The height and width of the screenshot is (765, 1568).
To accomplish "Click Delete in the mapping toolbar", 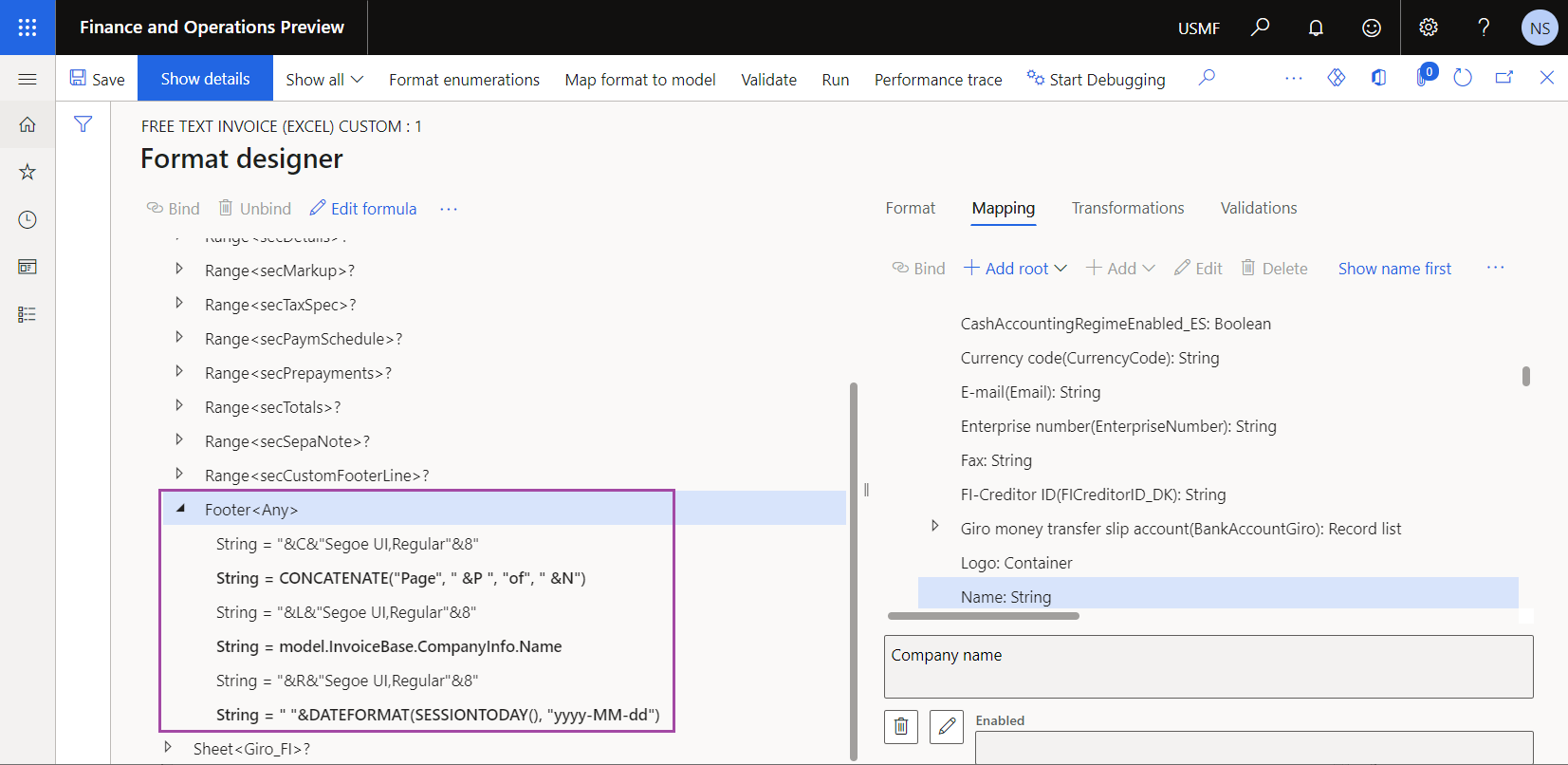I will 1274,269.
